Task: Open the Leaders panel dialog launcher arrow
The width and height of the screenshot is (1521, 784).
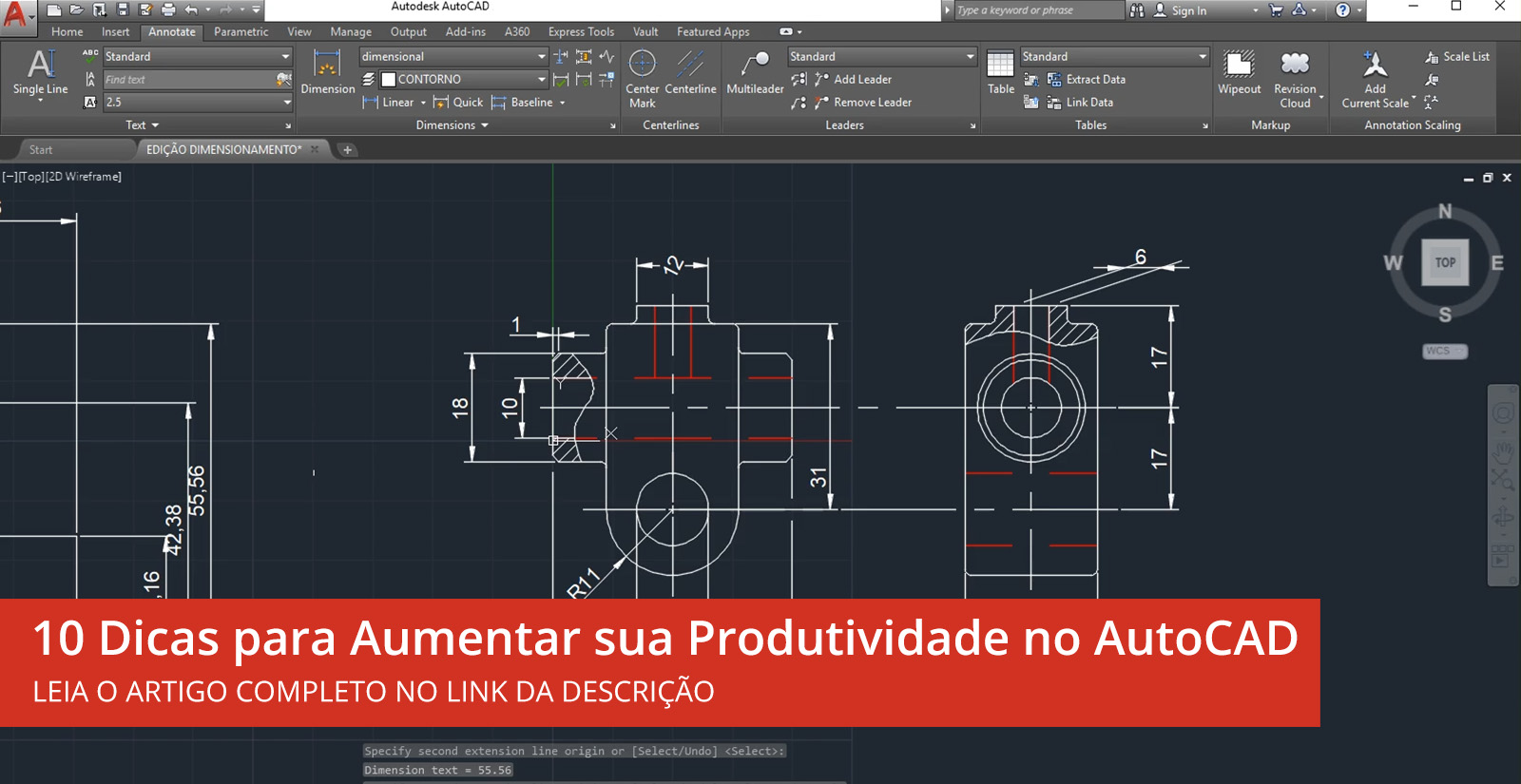Action: [x=972, y=125]
